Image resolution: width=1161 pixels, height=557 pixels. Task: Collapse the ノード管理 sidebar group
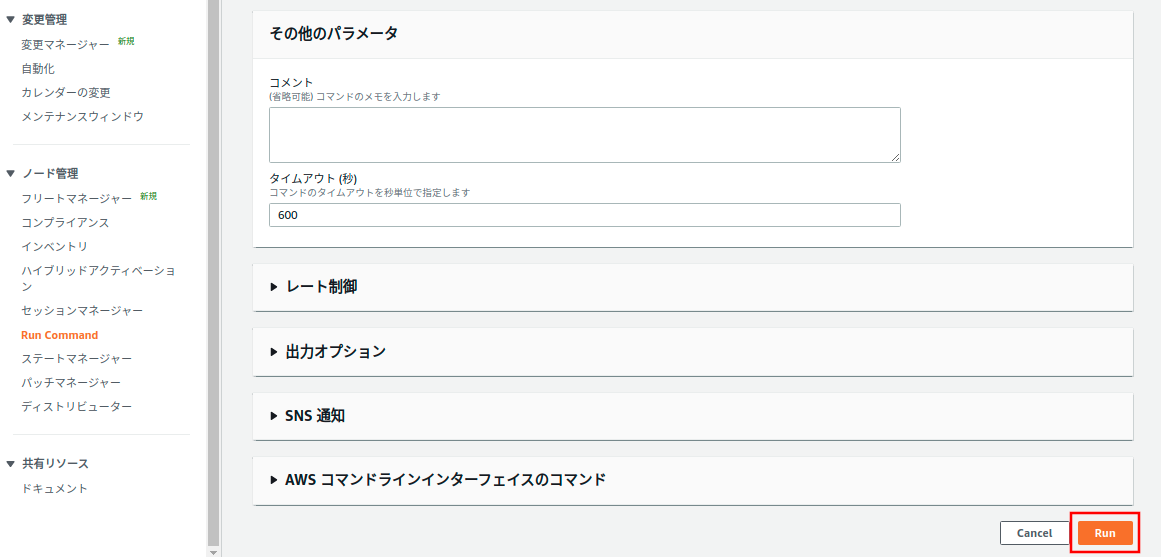(11, 173)
